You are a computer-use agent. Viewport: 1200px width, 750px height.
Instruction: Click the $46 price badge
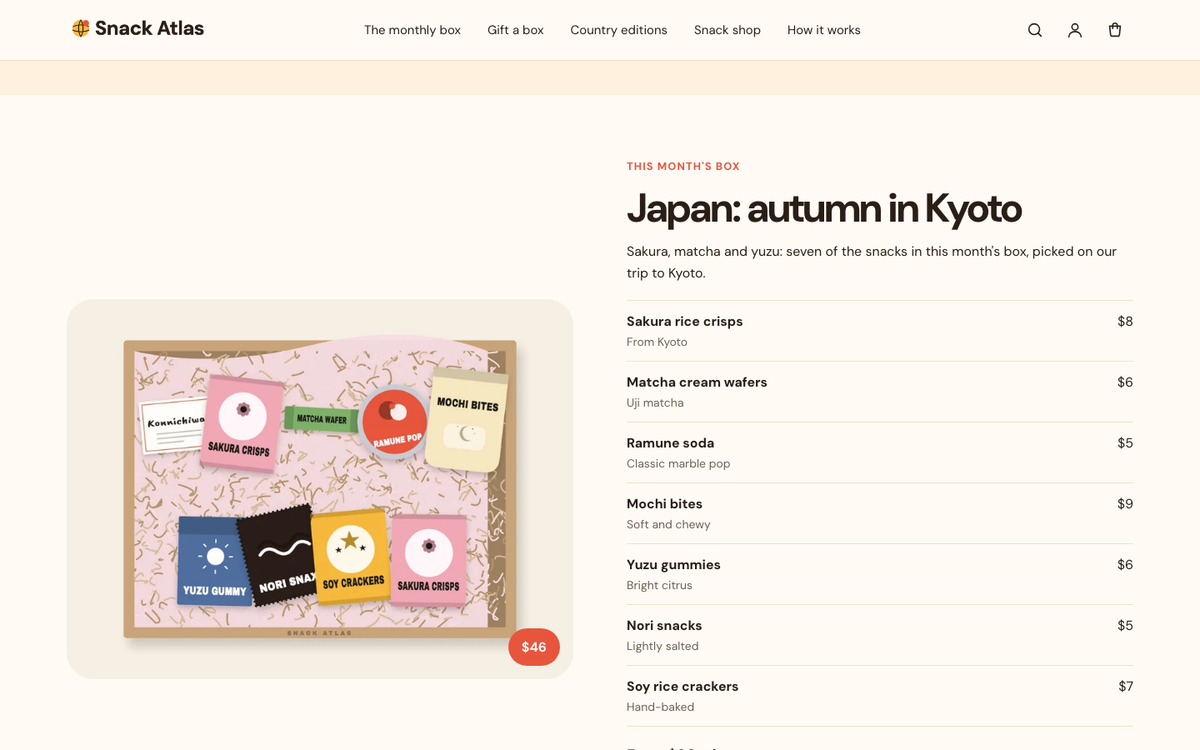pyautogui.click(x=534, y=647)
